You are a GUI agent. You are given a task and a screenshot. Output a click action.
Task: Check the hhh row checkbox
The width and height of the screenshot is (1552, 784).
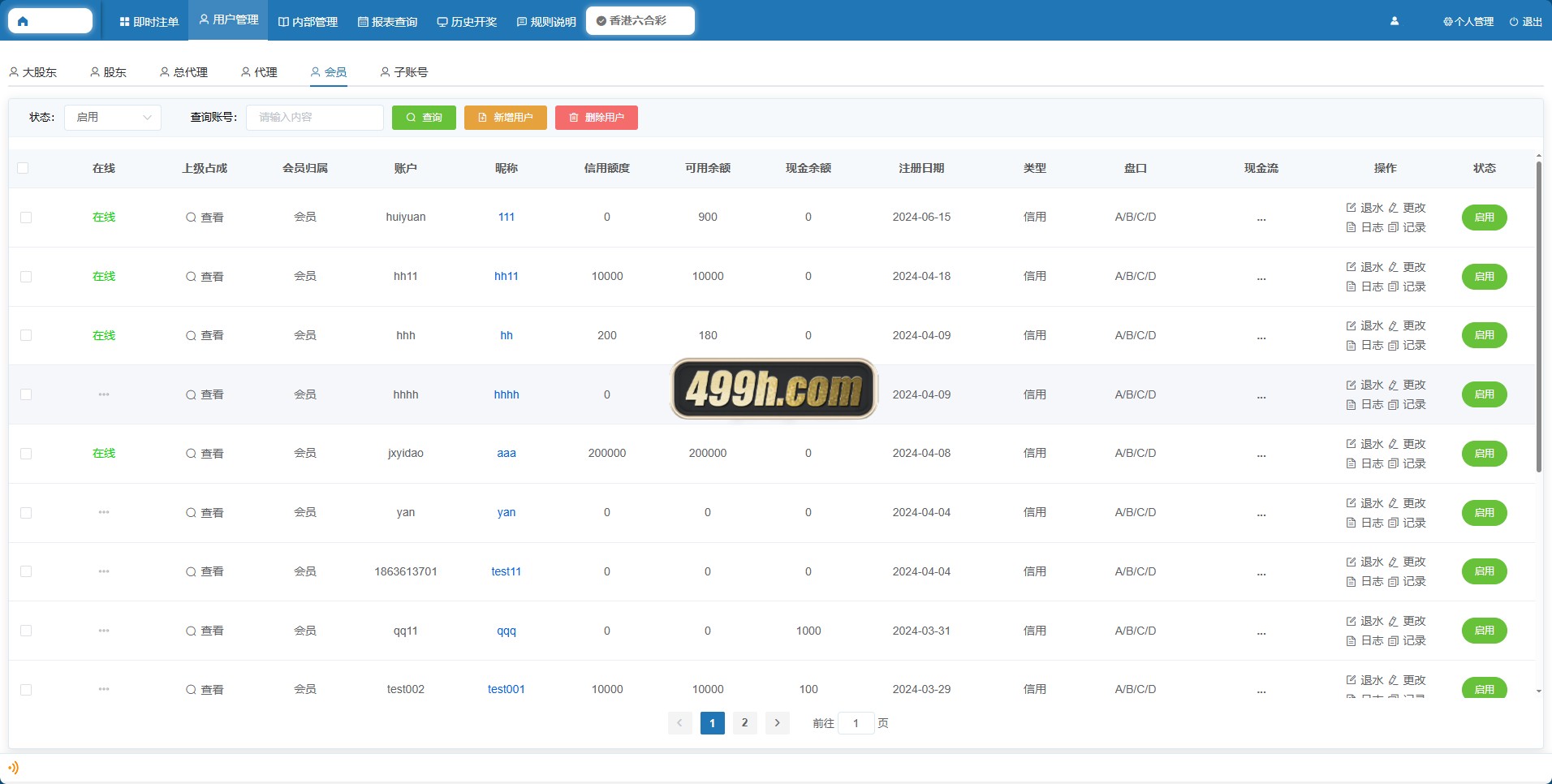[x=26, y=335]
